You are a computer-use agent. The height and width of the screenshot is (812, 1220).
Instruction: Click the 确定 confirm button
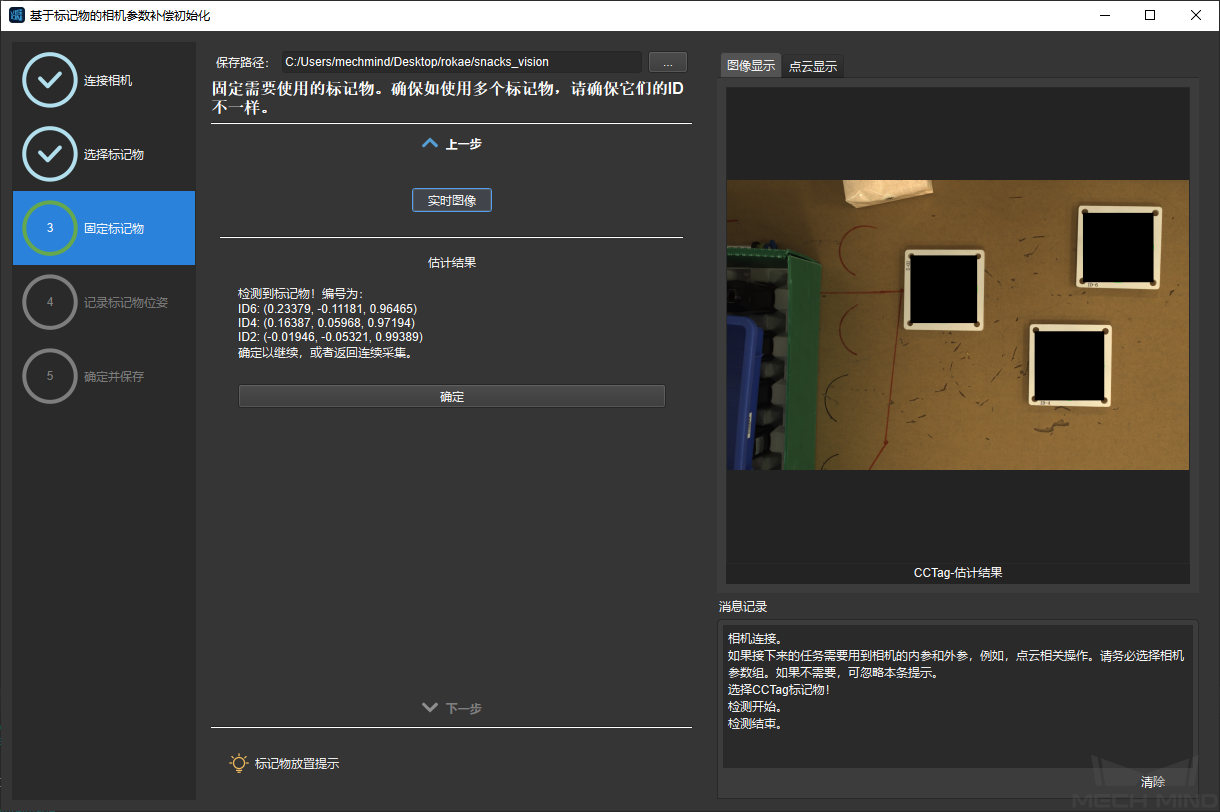[452, 396]
